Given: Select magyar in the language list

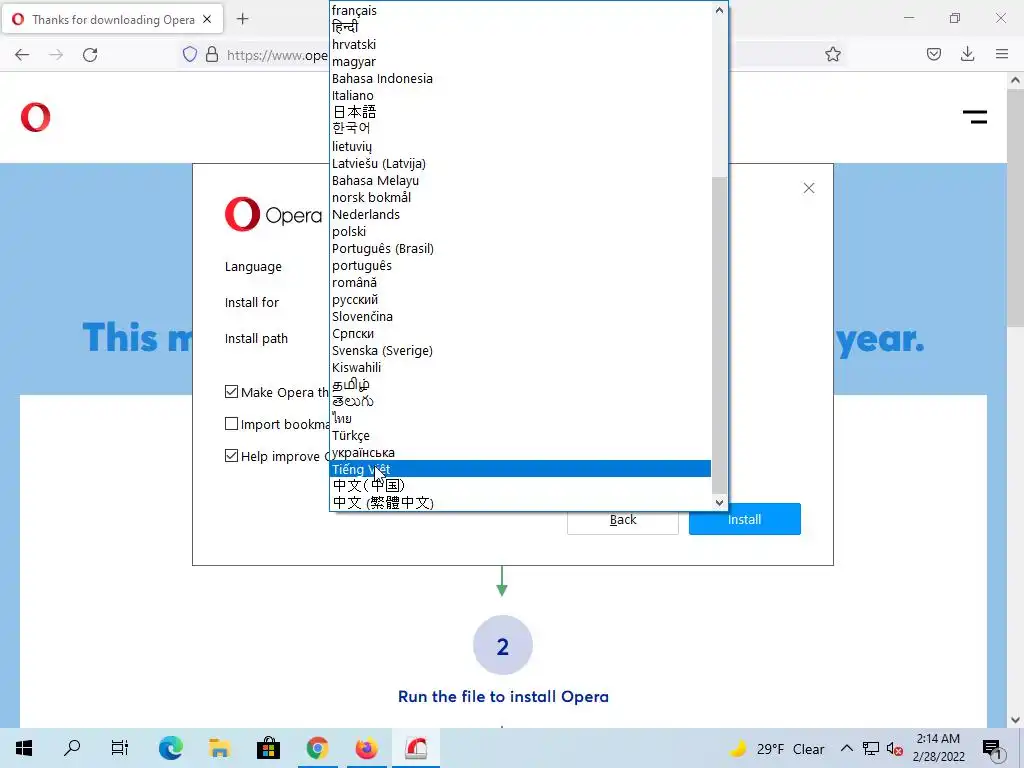Looking at the screenshot, I should 520,61.
